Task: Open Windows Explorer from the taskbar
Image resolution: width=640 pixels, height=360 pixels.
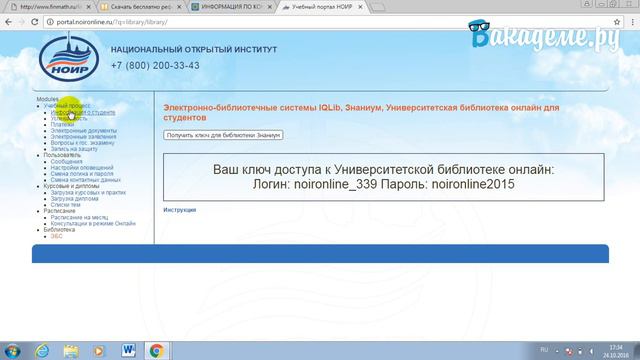Action: pyautogui.click(x=71, y=351)
